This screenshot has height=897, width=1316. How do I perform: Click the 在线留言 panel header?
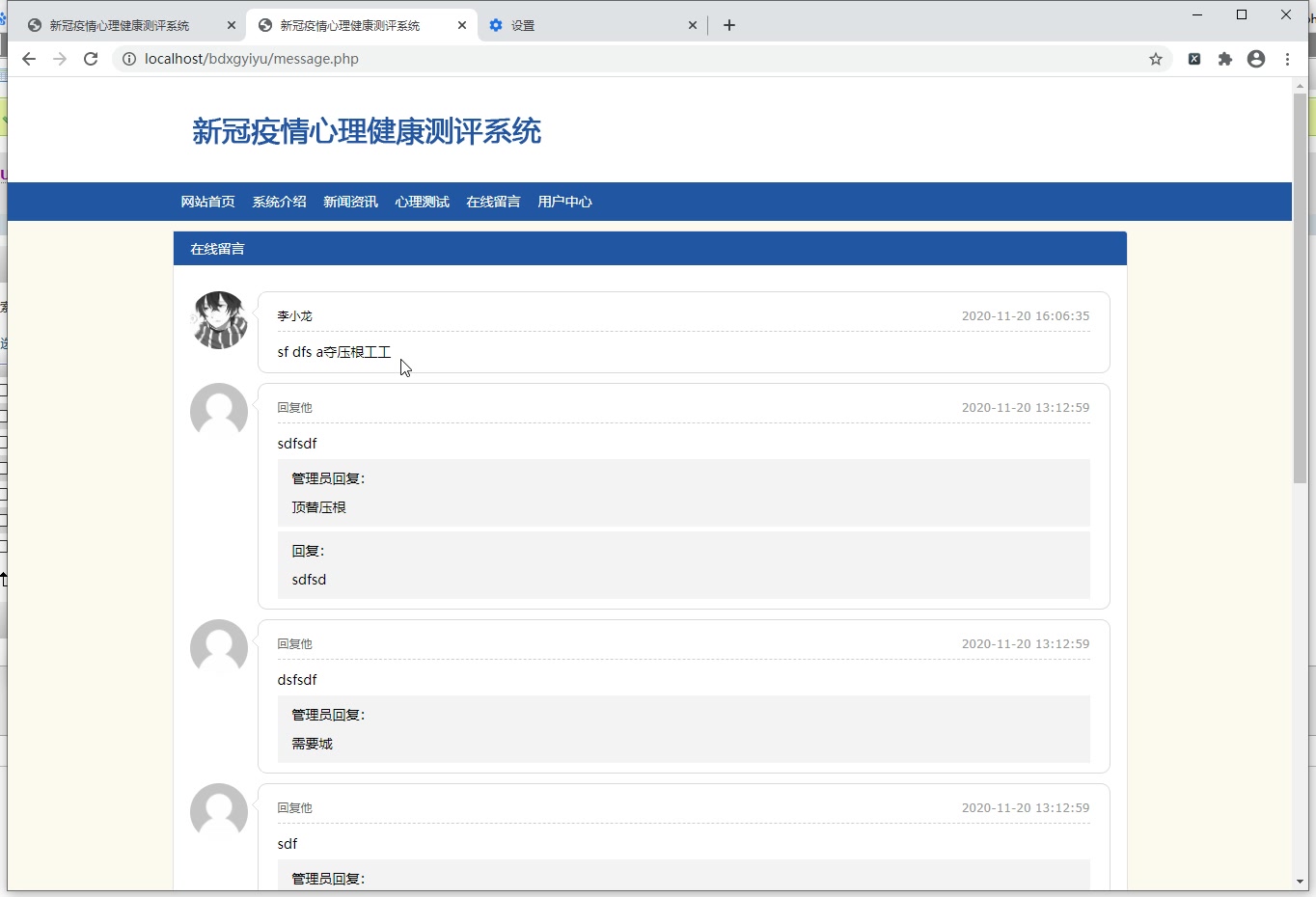pos(650,249)
